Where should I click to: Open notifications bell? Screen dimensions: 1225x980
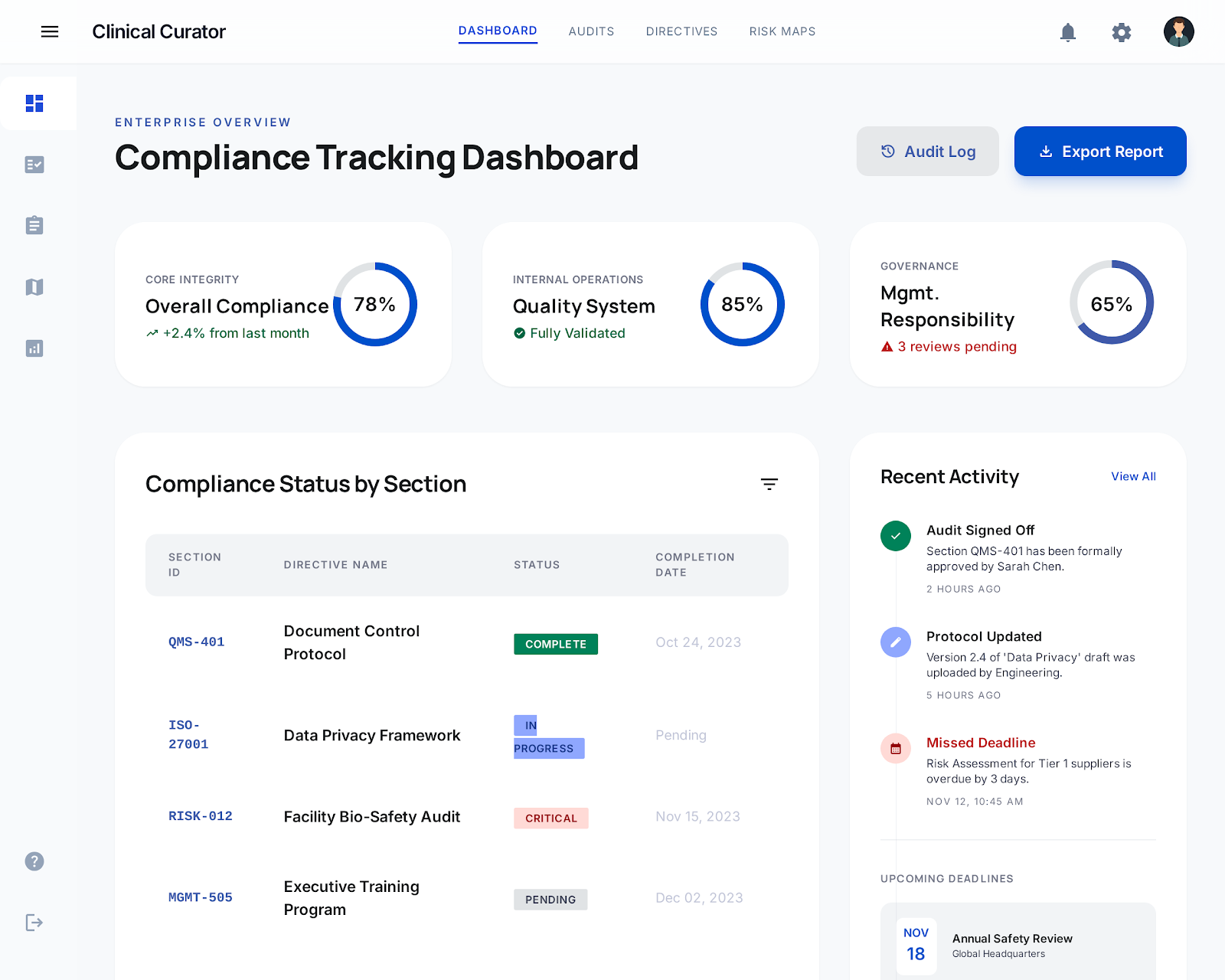click(x=1068, y=31)
